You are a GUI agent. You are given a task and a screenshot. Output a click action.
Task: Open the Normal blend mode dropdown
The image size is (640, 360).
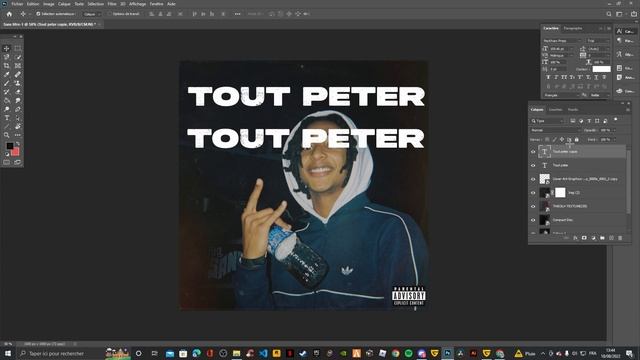click(x=555, y=130)
